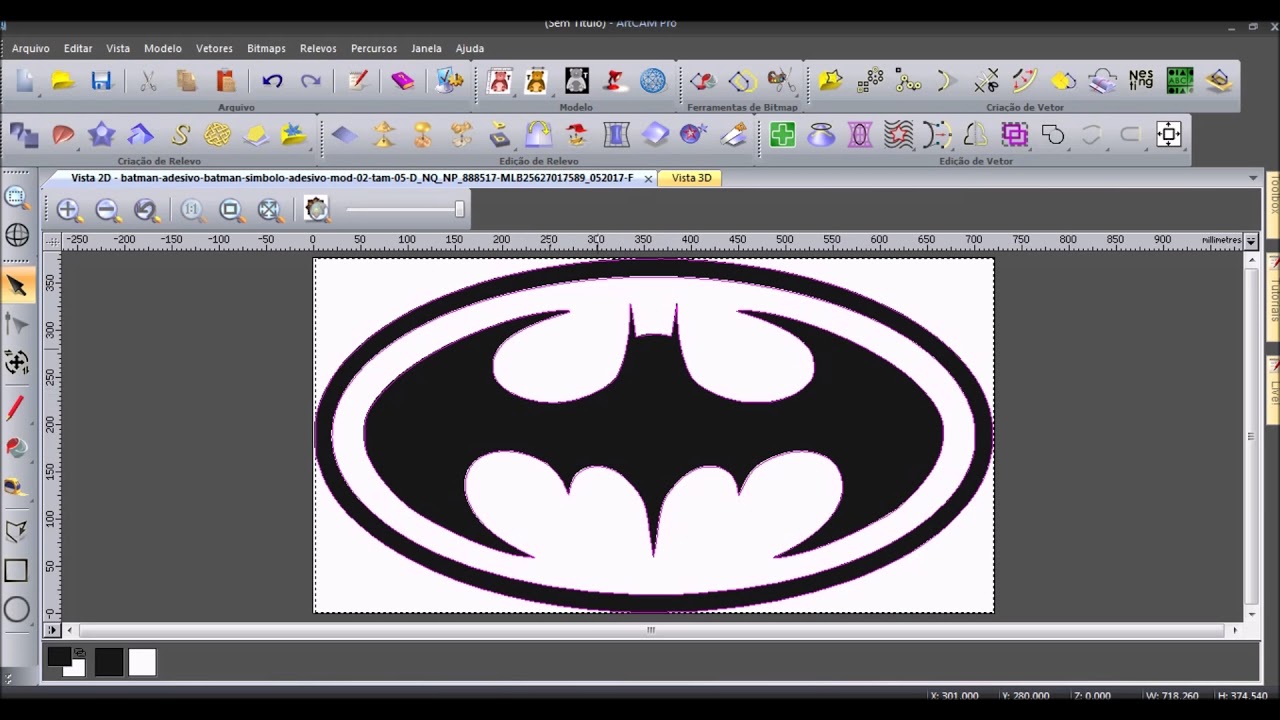Select the white colour swatch in palette
Screen dimensions: 1280x720
[142, 662]
